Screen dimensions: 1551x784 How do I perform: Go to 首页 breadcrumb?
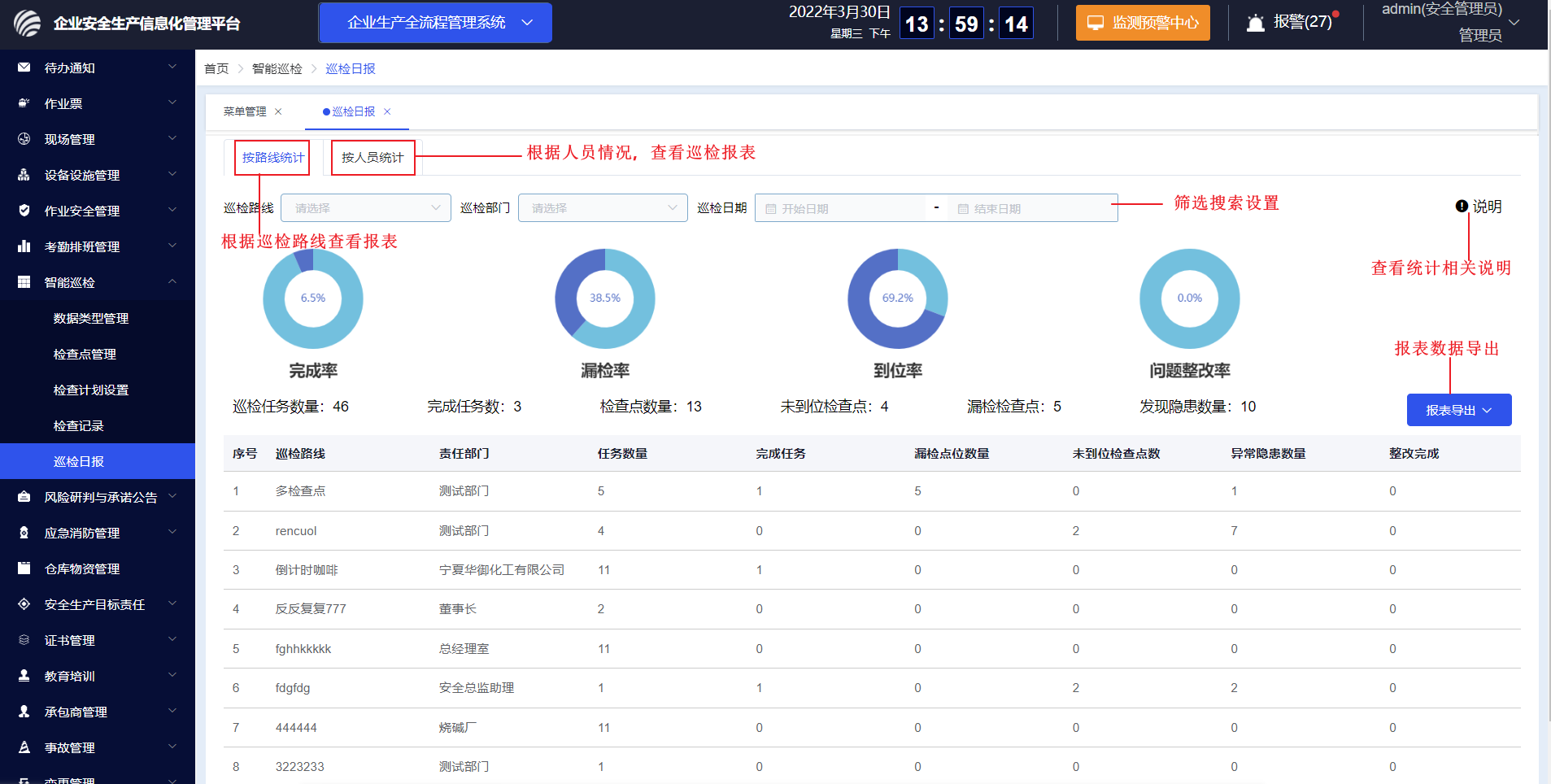pyautogui.click(x=216, y=68)
